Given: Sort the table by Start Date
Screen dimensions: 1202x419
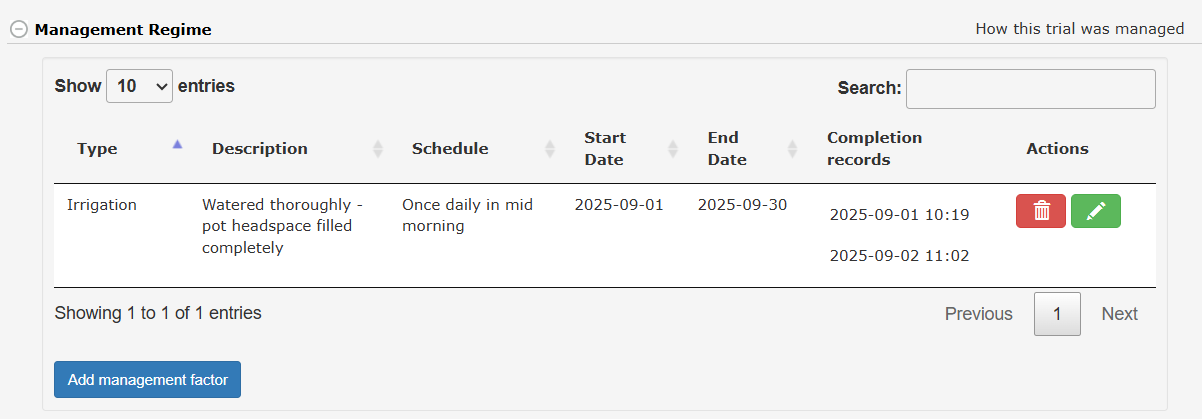Looking at the screenshot, I should (x=605, y=149).
